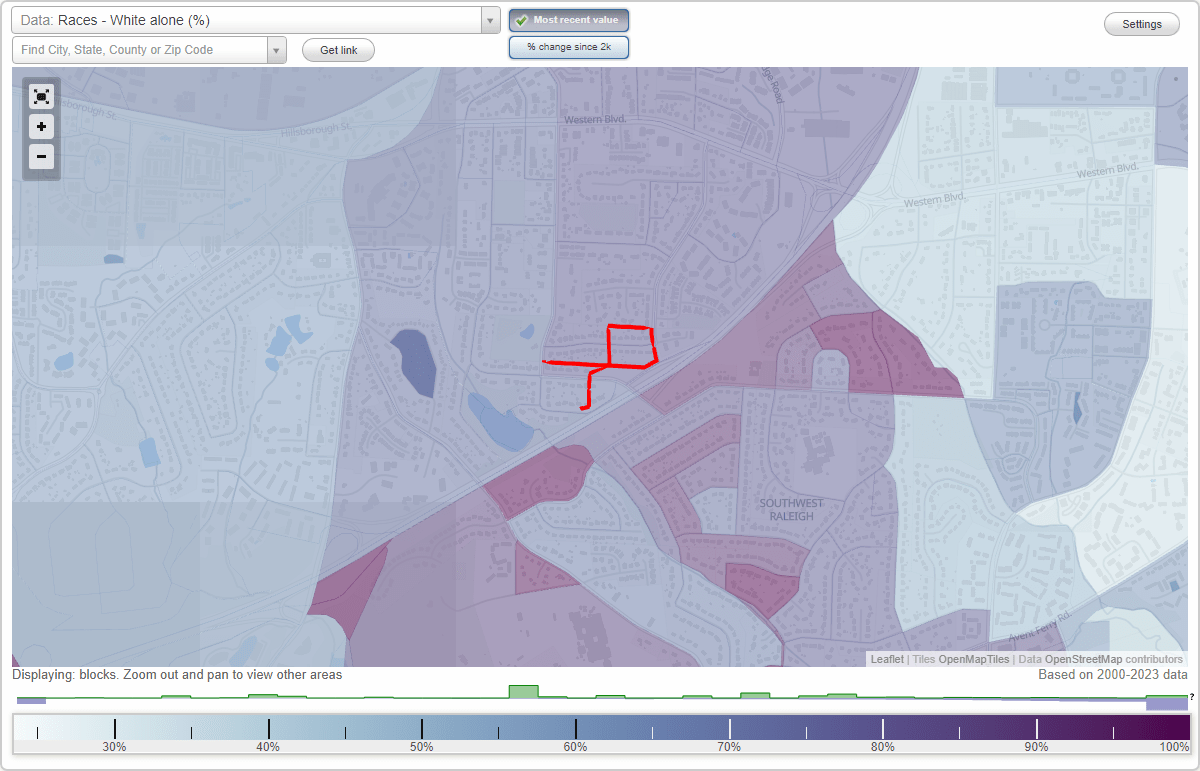The width and height of the screenshot is (1200, 771).
Task: Click the Get link button
Action: click(338, 50)
